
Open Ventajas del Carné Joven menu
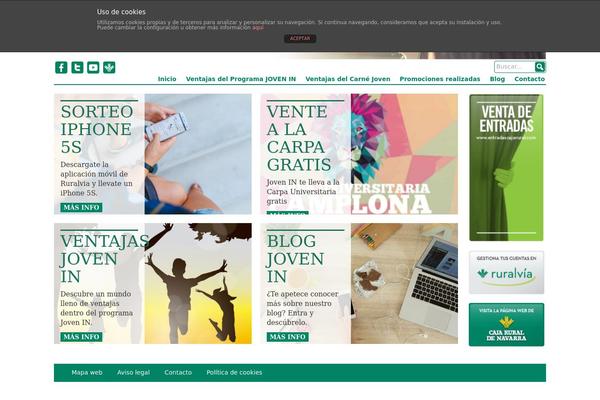coord(347,79)
